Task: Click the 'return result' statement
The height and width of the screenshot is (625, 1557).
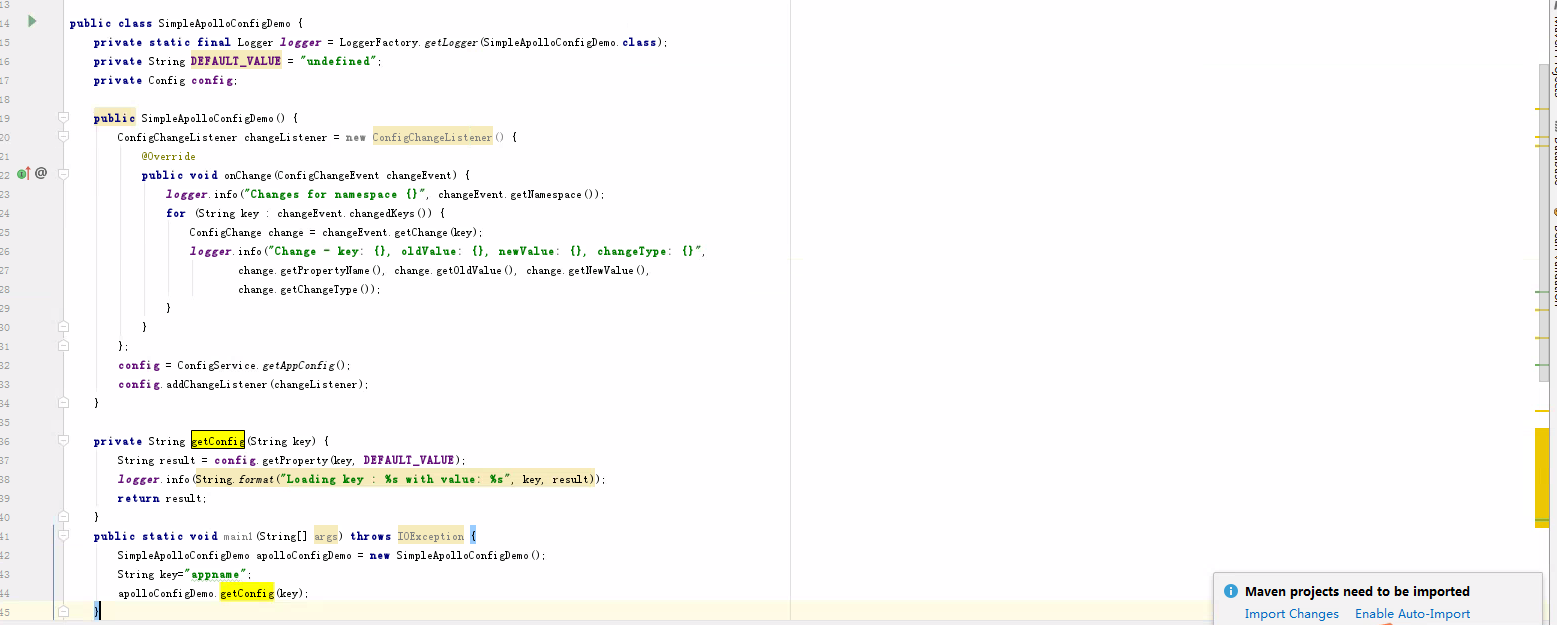Action: click(x=161, y=498)
